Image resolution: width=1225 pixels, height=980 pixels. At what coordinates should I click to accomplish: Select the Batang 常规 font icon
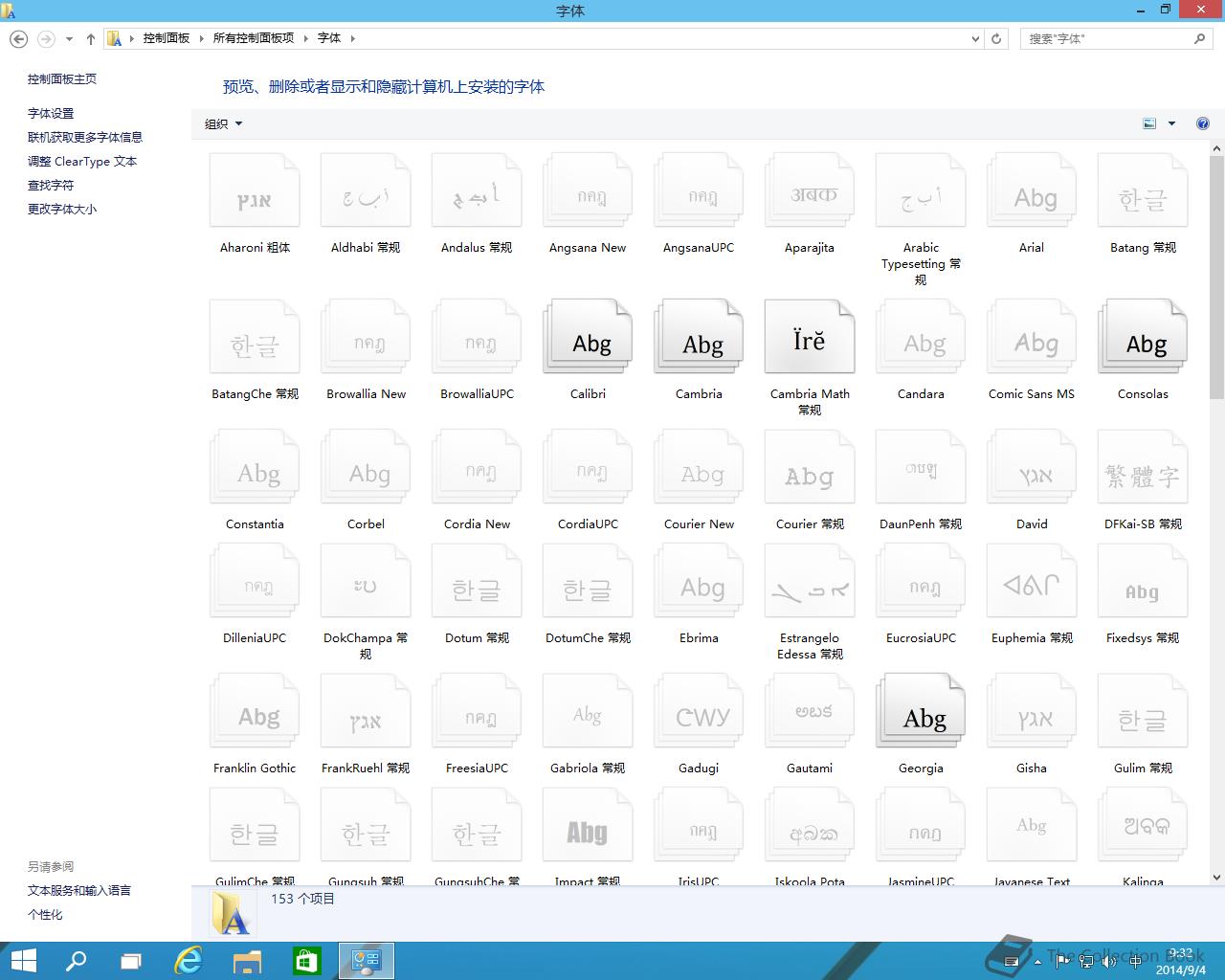point(1143,190)
